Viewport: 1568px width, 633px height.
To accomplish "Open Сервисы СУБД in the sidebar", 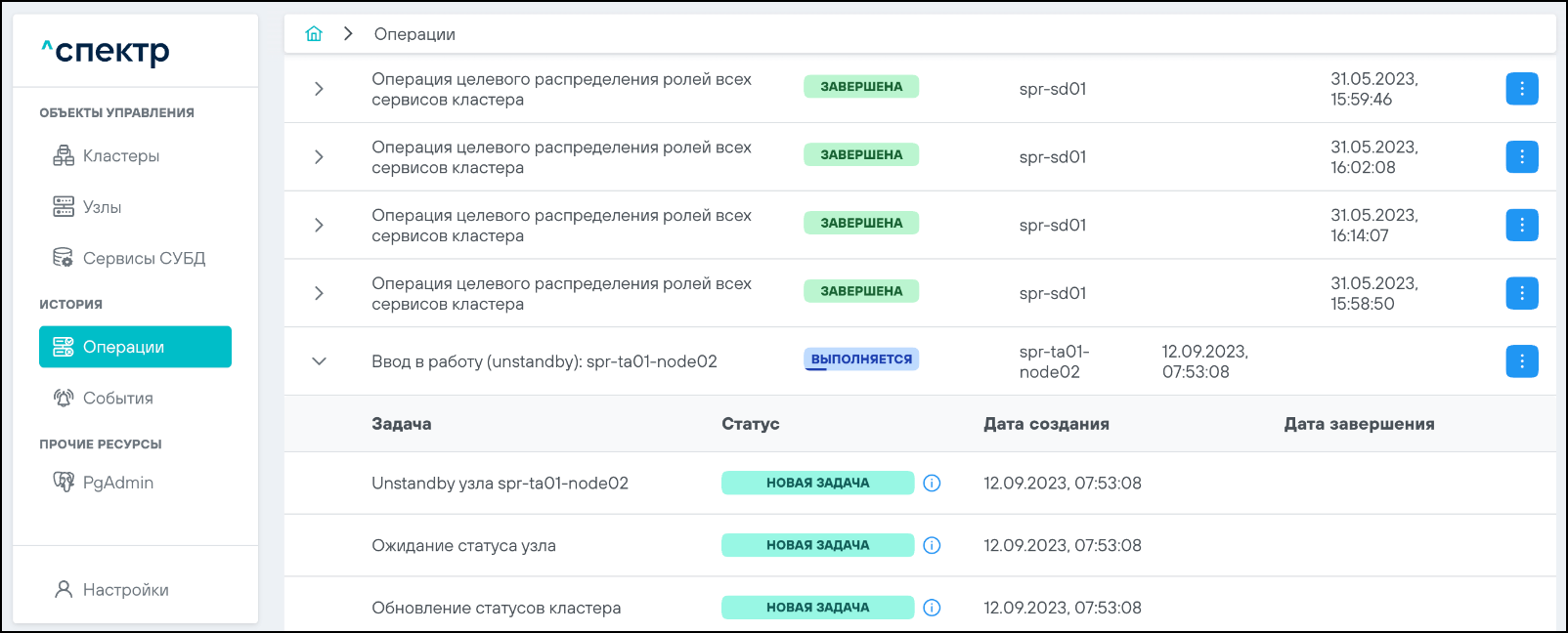I will [x=144, y=259].
